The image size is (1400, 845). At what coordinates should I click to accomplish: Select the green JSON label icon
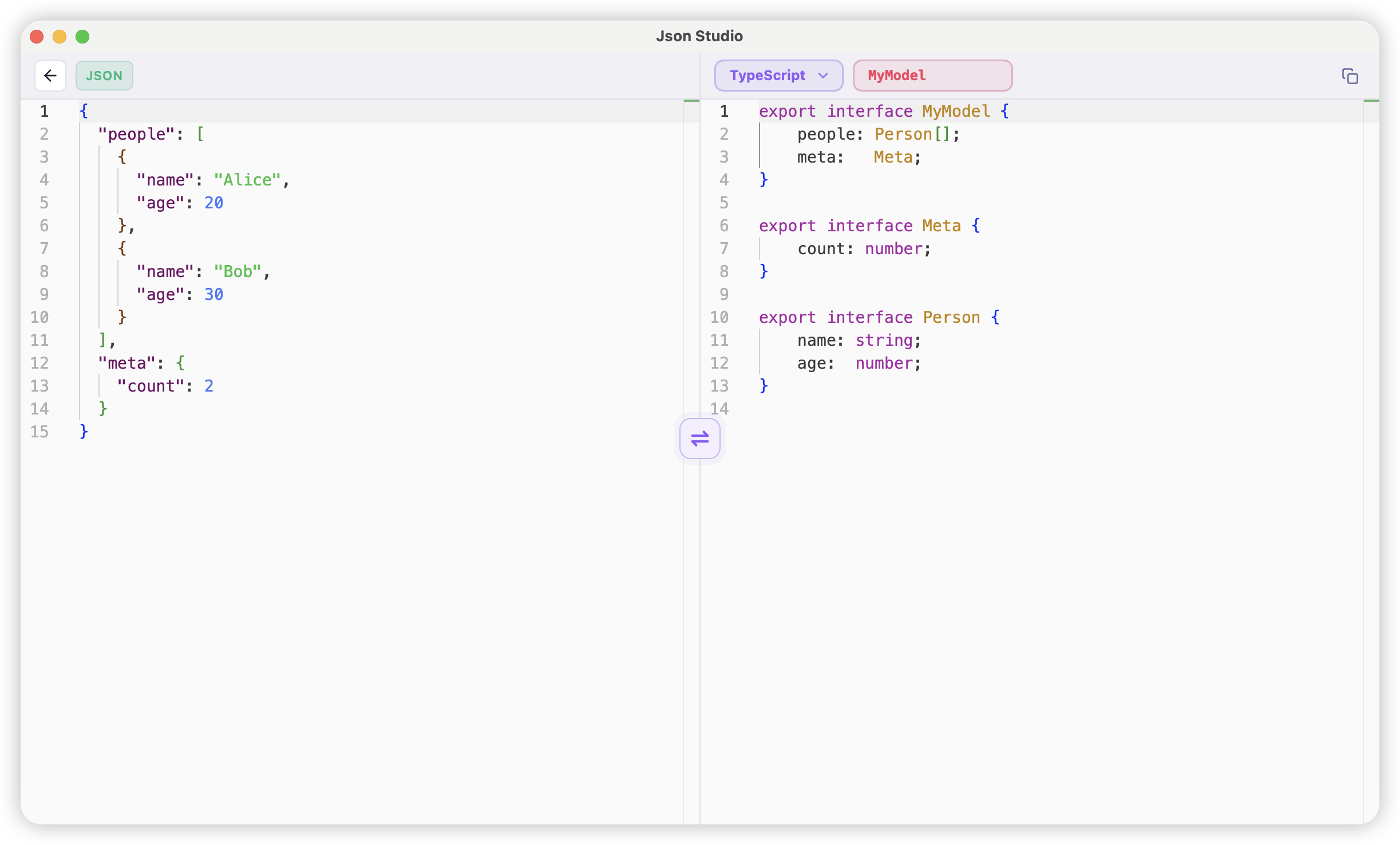click(x=104, y=75)
